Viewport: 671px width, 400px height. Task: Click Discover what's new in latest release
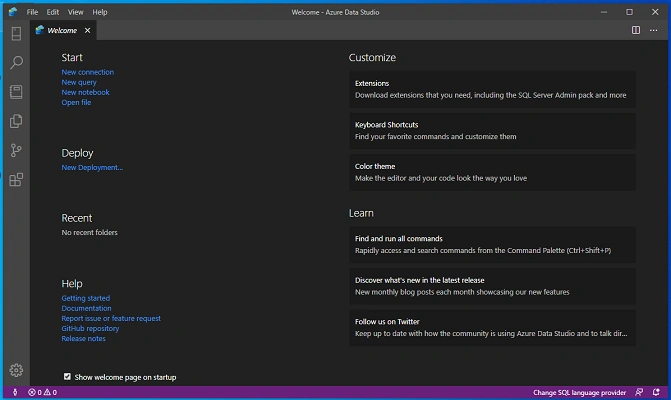pos(493,286)
